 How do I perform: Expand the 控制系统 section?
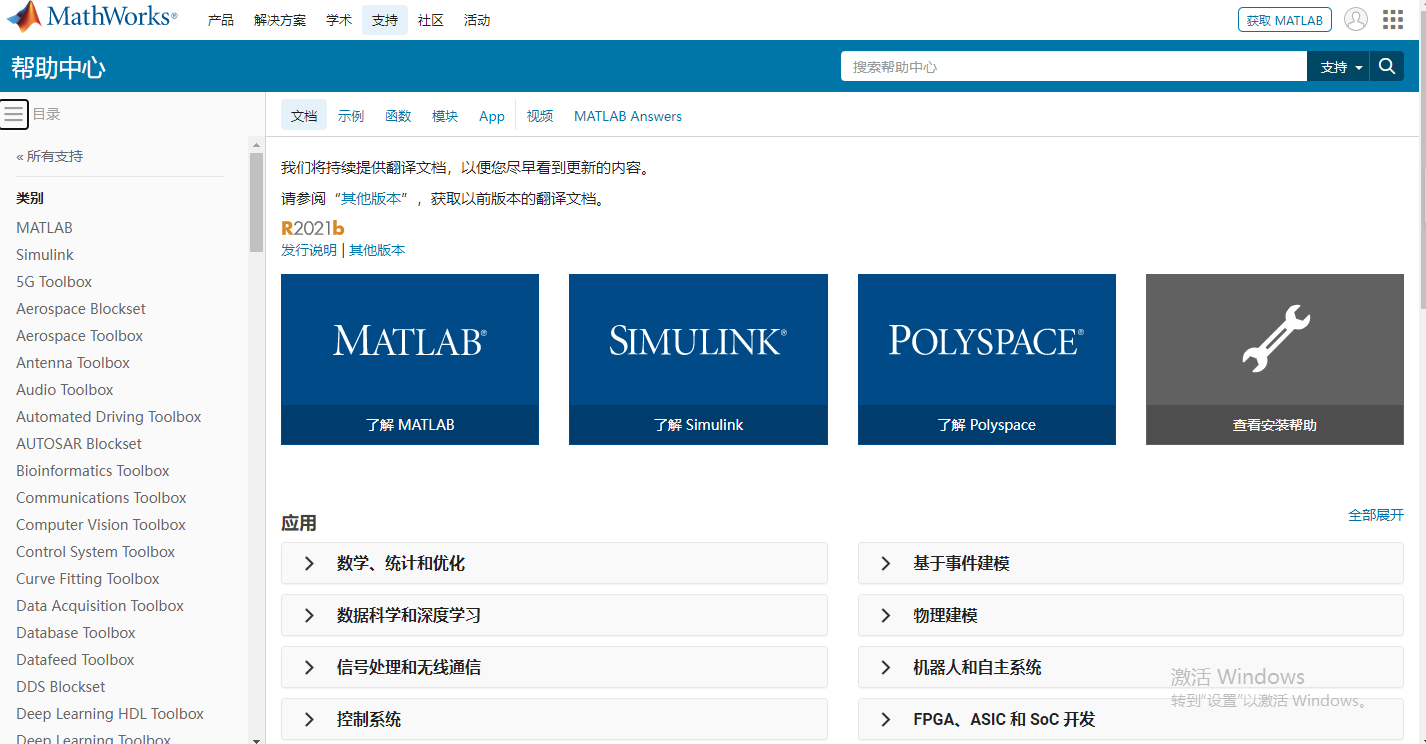(x=554, y=719)
